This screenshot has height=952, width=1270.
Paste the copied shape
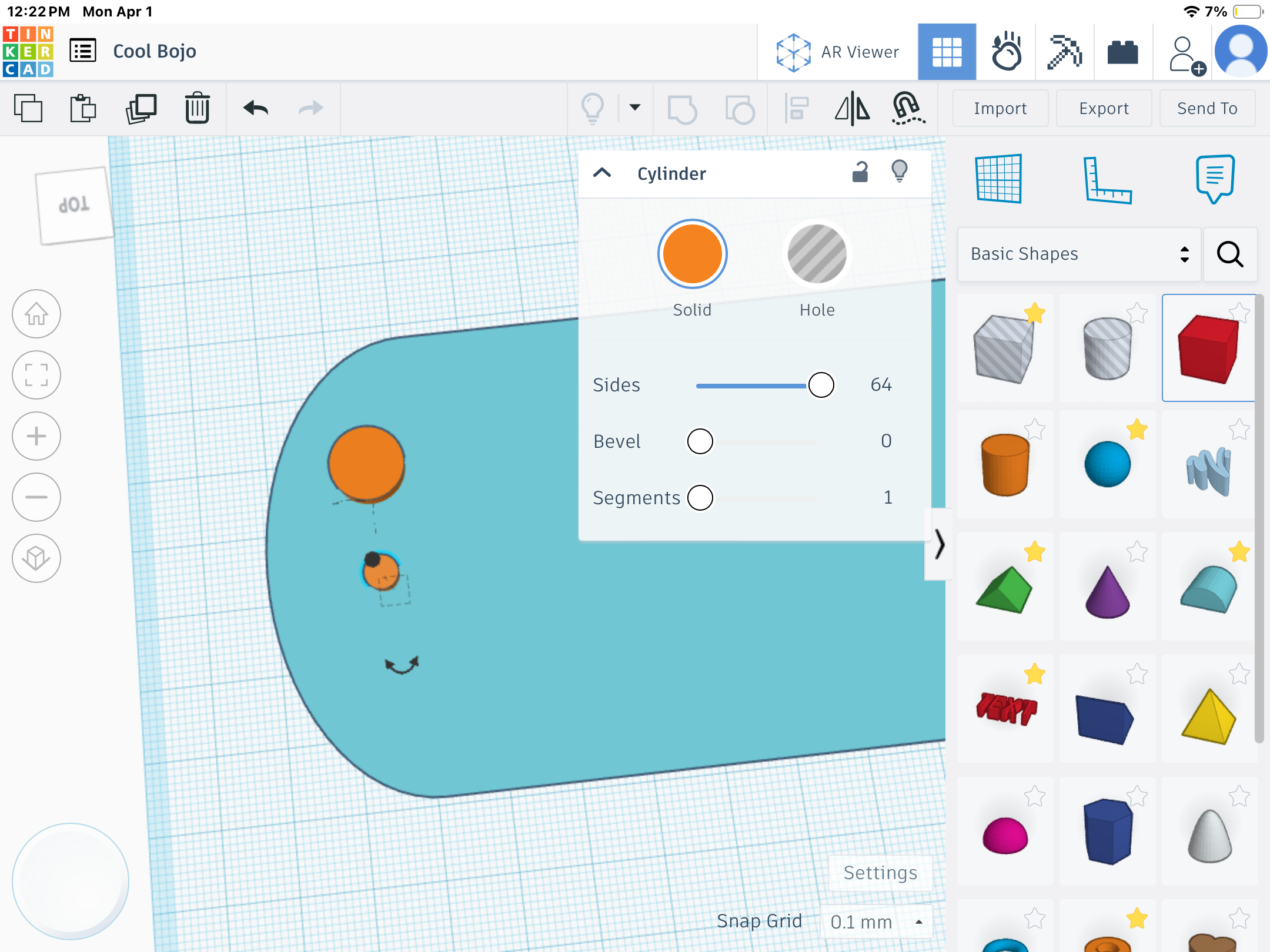coord(83,108)
